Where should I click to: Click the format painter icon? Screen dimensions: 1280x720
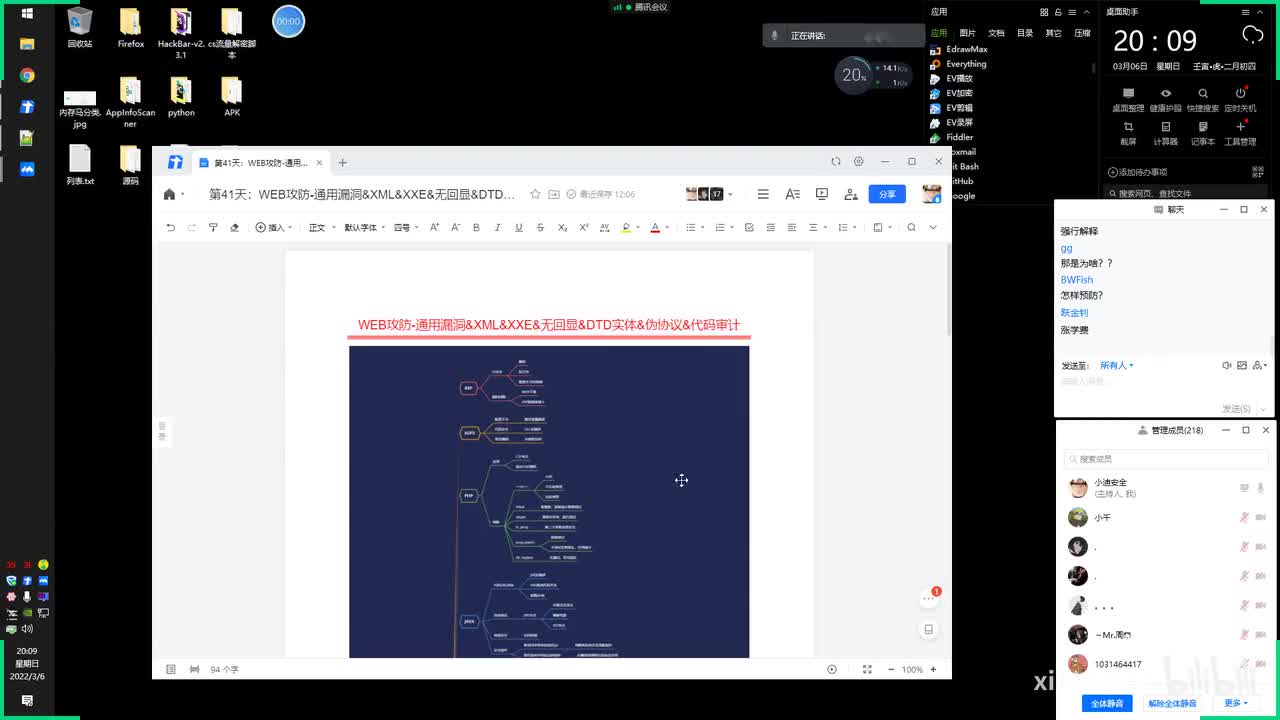coord(213,228)
